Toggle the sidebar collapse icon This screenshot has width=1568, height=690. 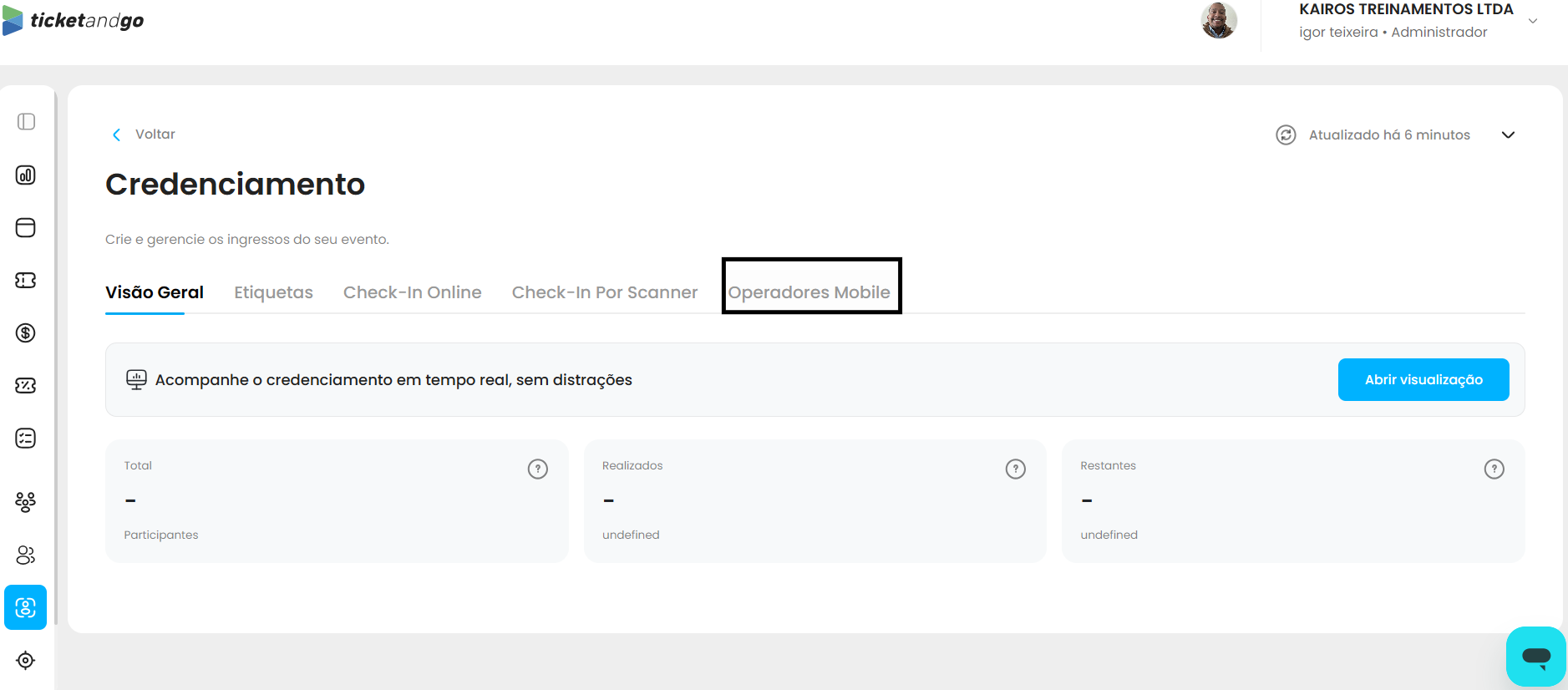(26, 122)
